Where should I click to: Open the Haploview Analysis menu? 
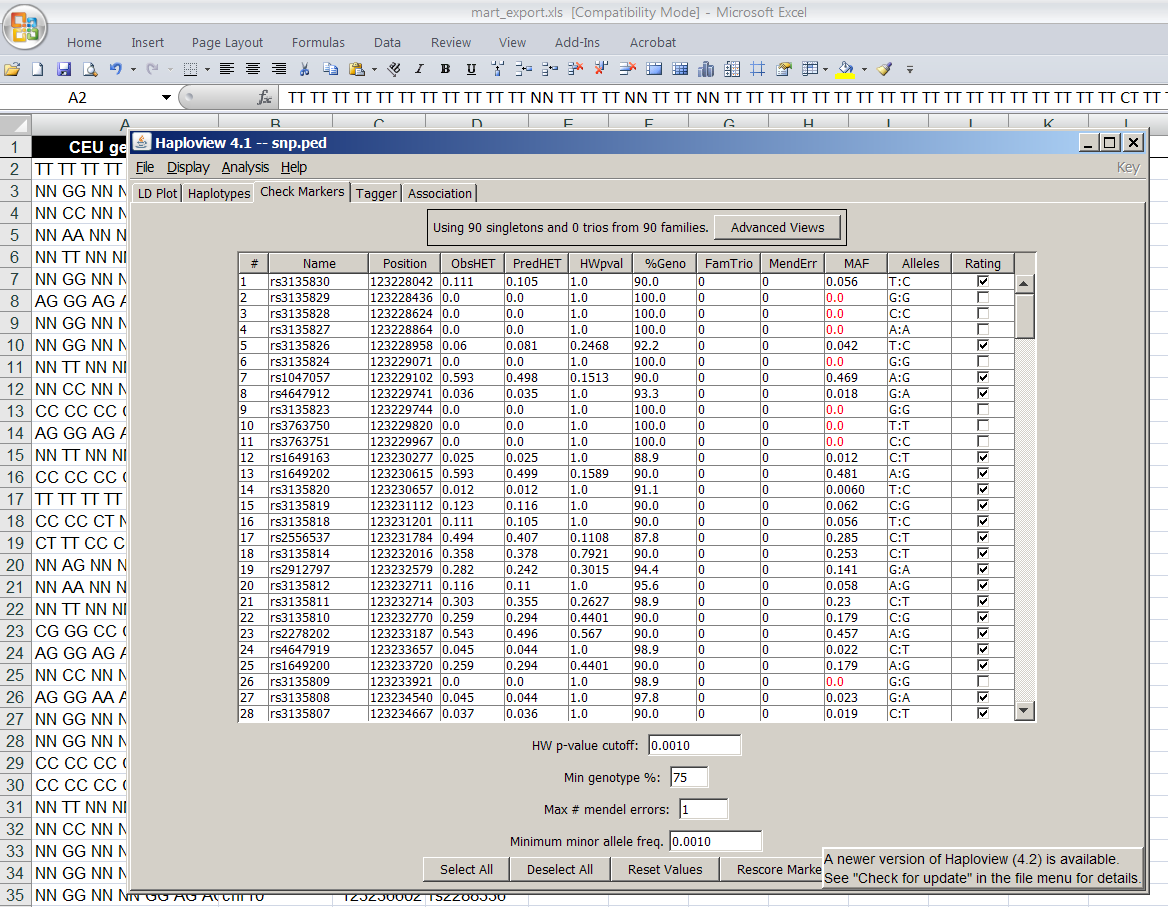tap(245, 168)
